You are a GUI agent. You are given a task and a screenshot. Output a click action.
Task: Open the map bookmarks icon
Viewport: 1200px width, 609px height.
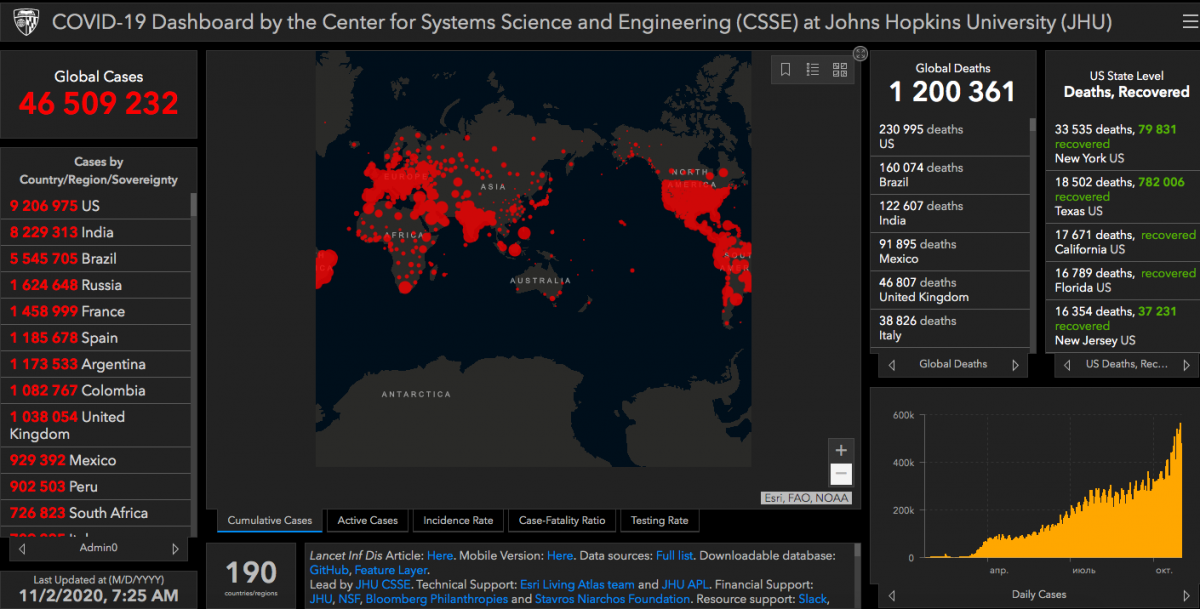point(786,69)
